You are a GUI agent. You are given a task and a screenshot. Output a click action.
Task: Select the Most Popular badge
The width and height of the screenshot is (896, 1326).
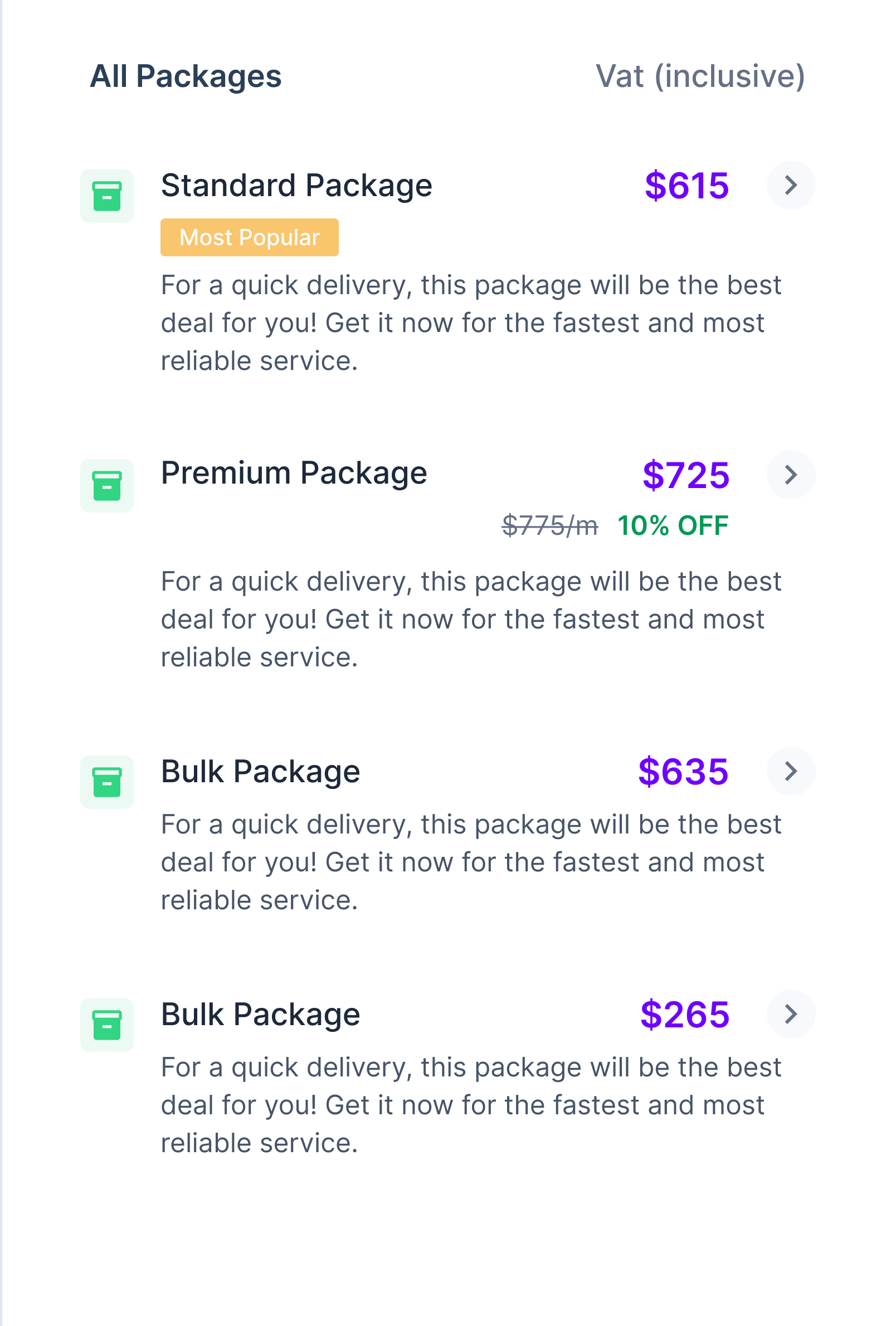pyautogui.click(x=250, y=237)
